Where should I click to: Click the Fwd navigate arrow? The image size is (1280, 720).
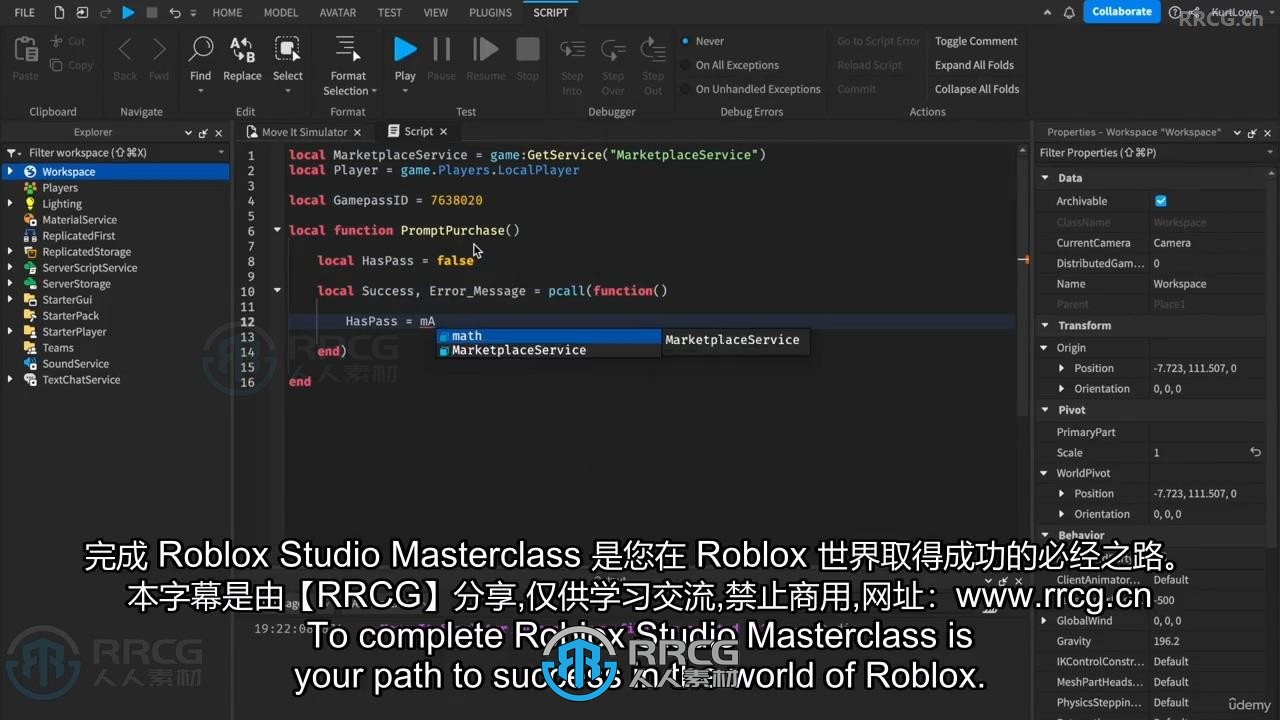point(159,50)
